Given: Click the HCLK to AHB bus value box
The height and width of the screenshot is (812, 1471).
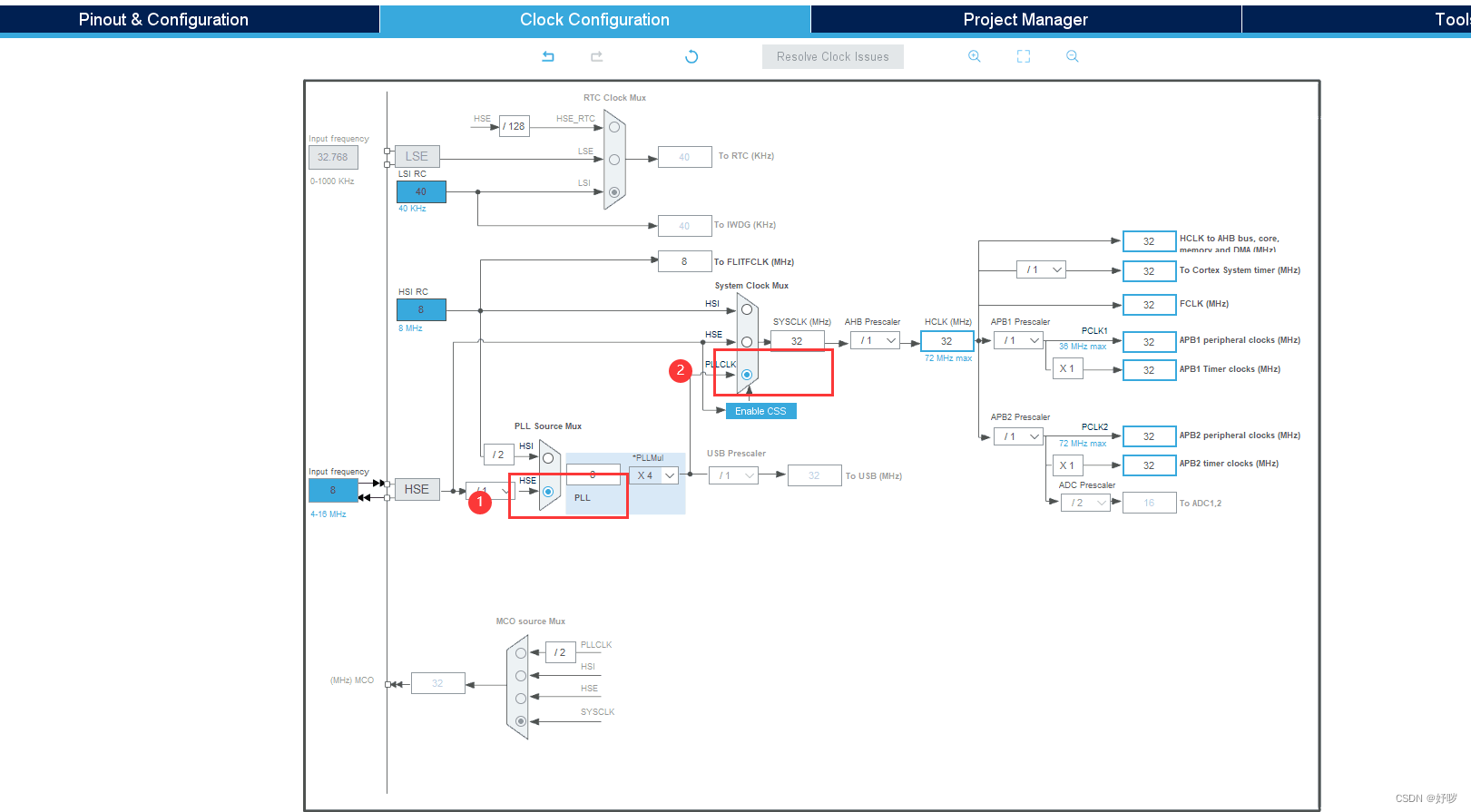Looking at the screenshot, I should [x=1149, y=241].
